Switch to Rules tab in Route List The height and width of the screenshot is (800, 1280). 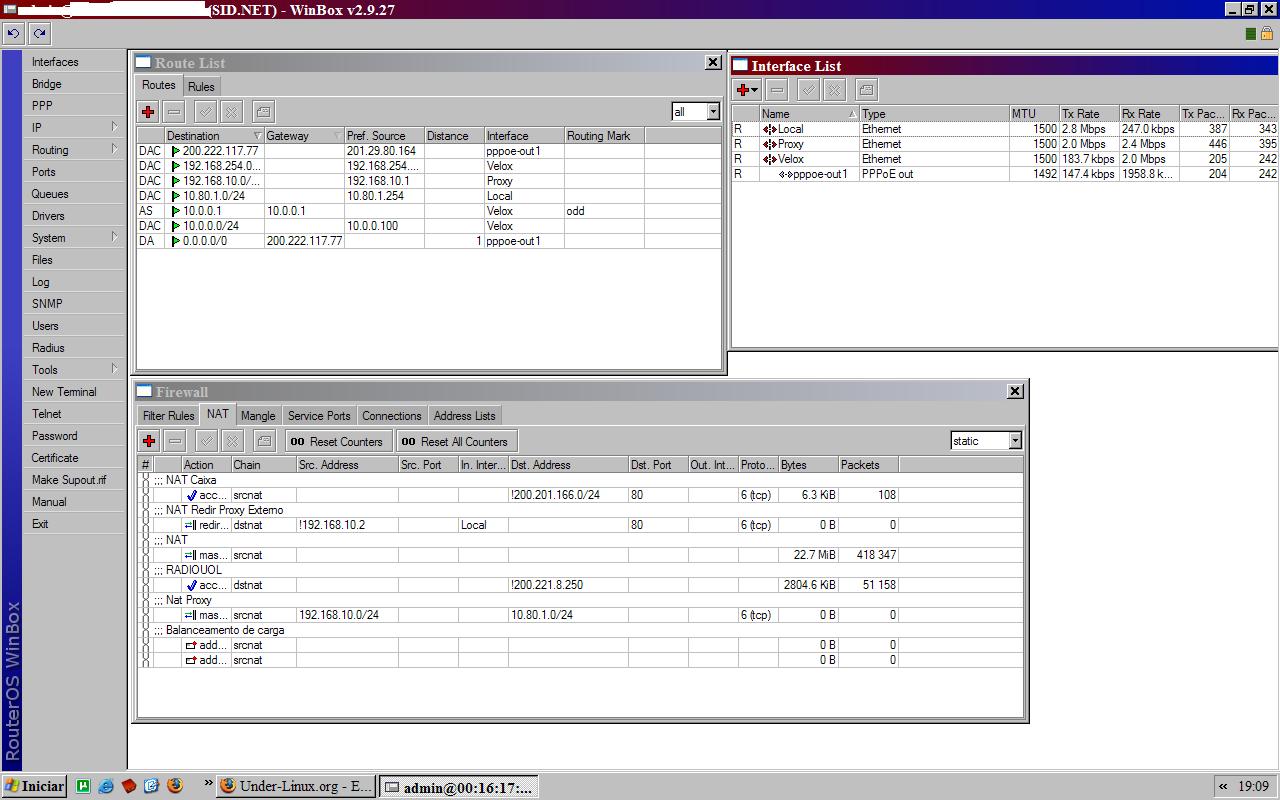click(x=201, y=86)
